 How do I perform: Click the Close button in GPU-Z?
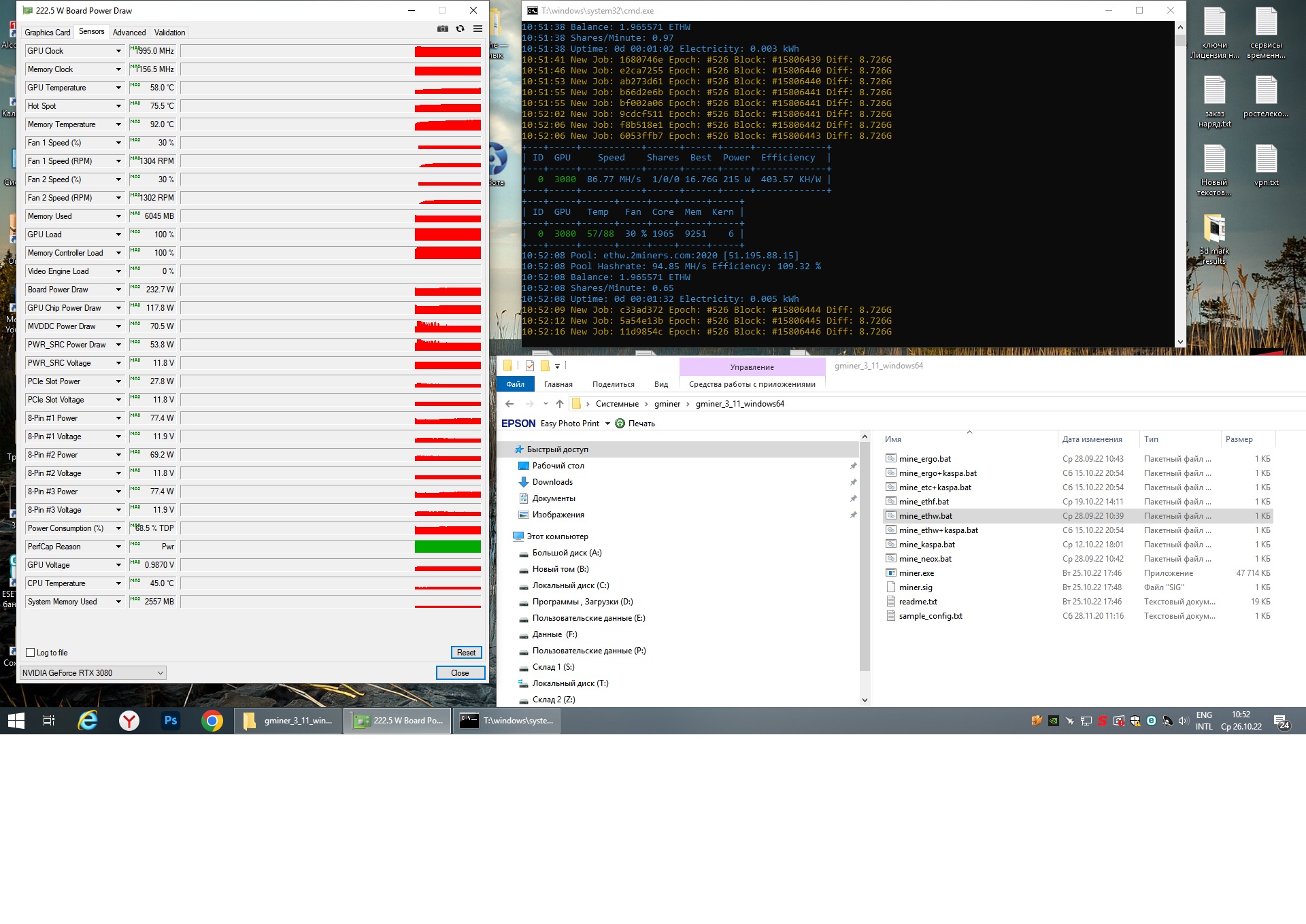pos(460,673)
